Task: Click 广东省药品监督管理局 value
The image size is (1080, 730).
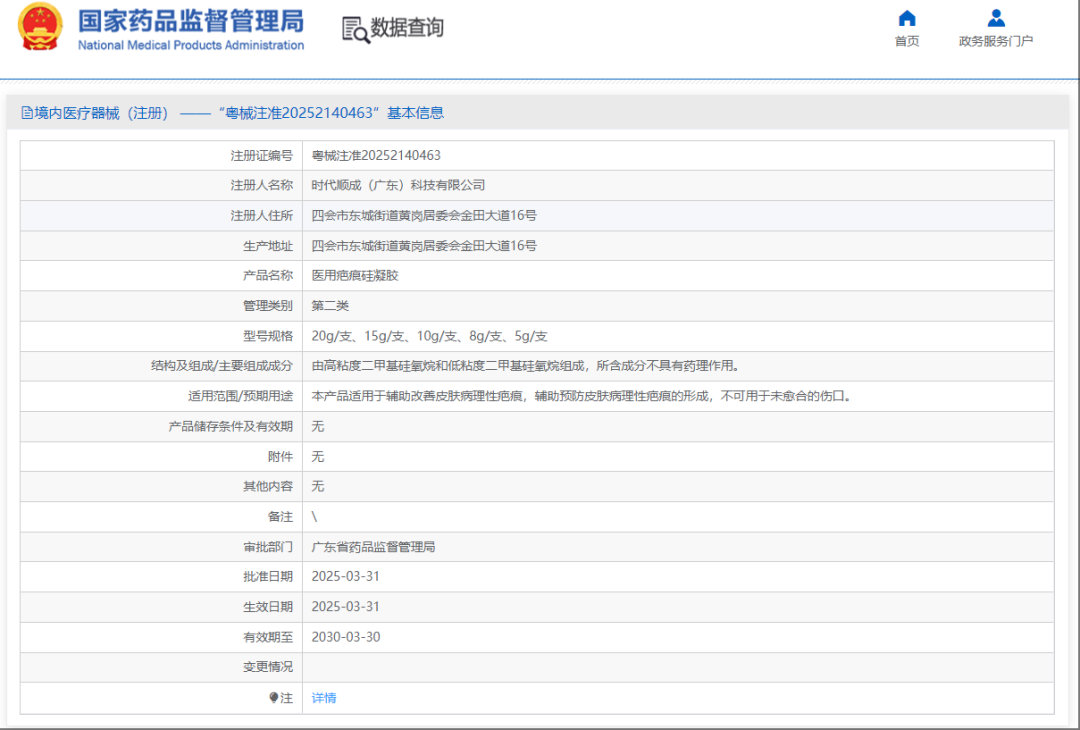Action: [373, 547]
